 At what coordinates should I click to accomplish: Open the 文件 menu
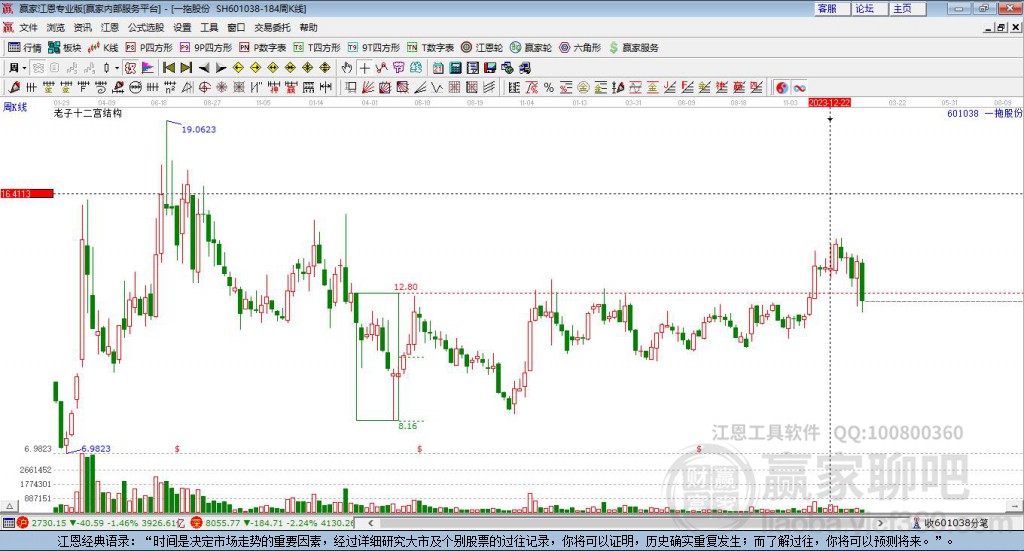[28, 27]
